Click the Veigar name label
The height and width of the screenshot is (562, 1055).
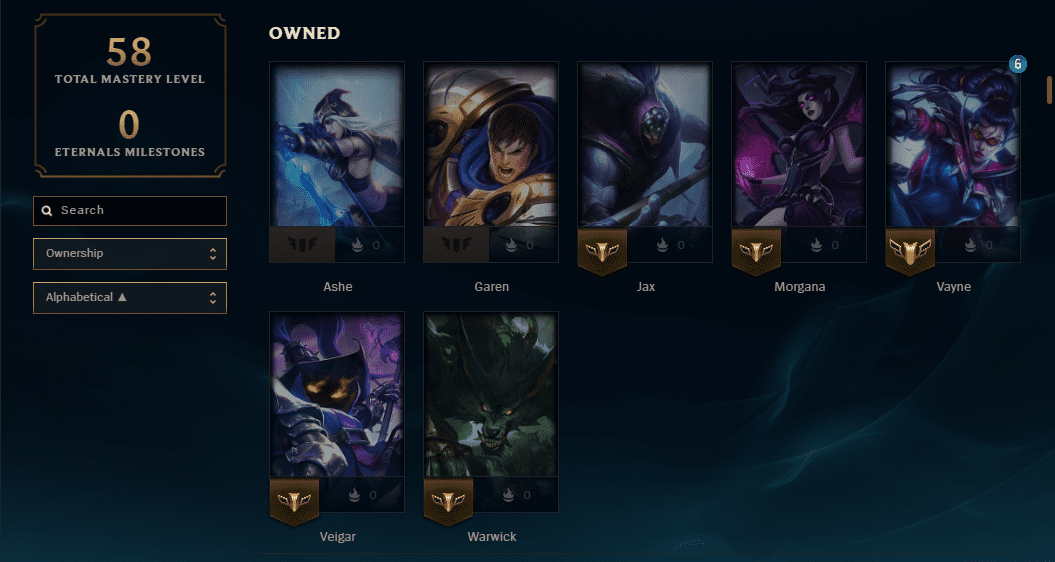coord(337,536)
